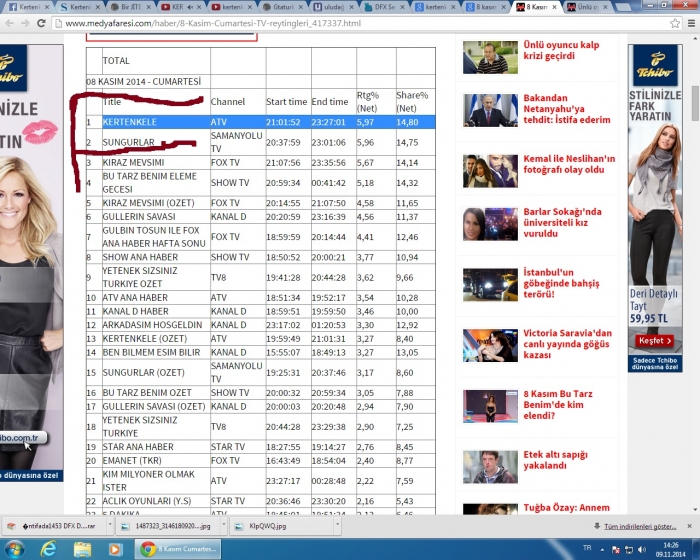The width and height of the screenshot is (700, 560).
Task: Open 8 Kasım Bu Tarz Benim'de article
Action: [558, 405]
